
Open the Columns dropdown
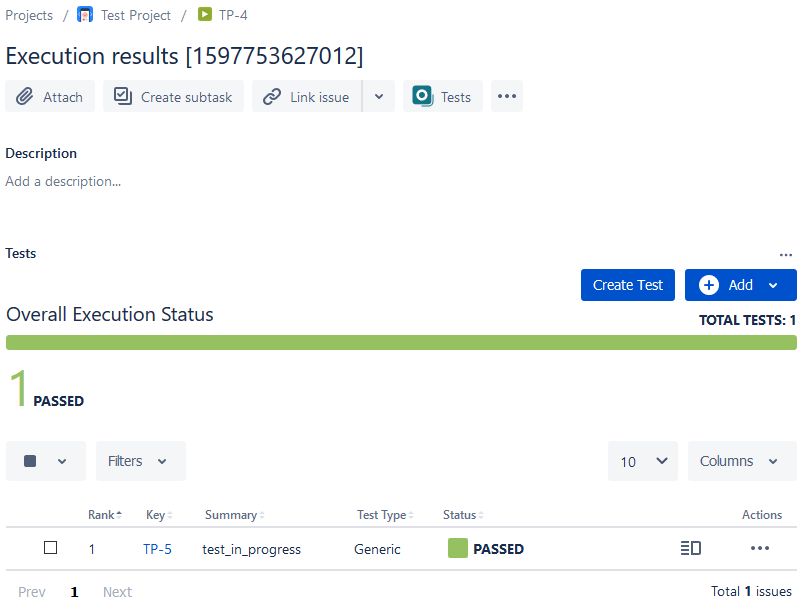pos(740,461)
